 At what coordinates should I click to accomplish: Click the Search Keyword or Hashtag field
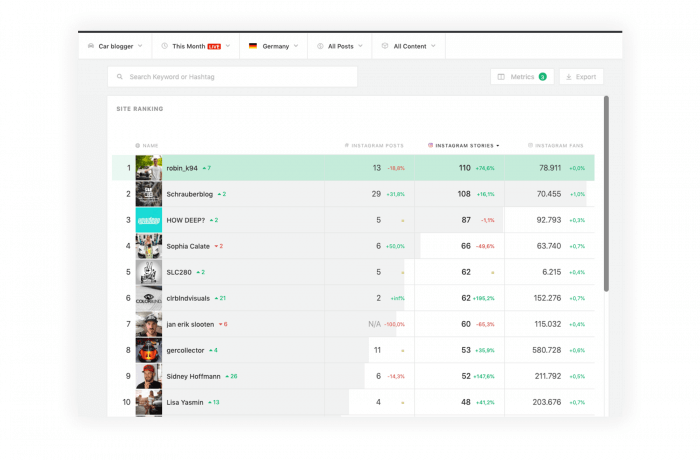(232, 77)
